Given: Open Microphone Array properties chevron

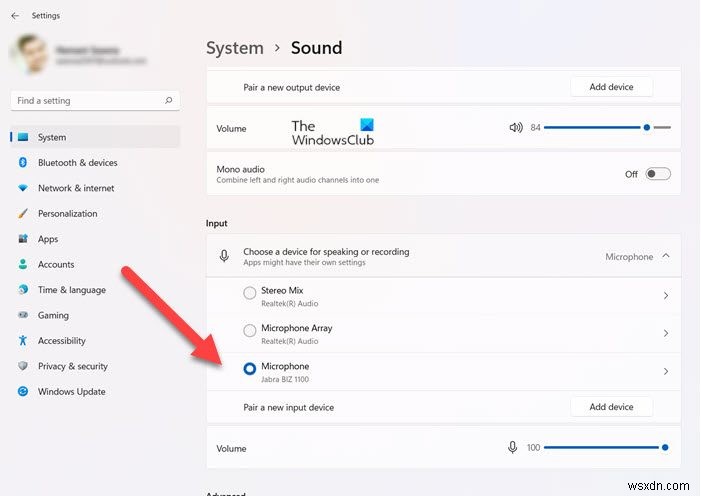Looking at the screenshot, I should pyautogui.click(x=666, y=333).
